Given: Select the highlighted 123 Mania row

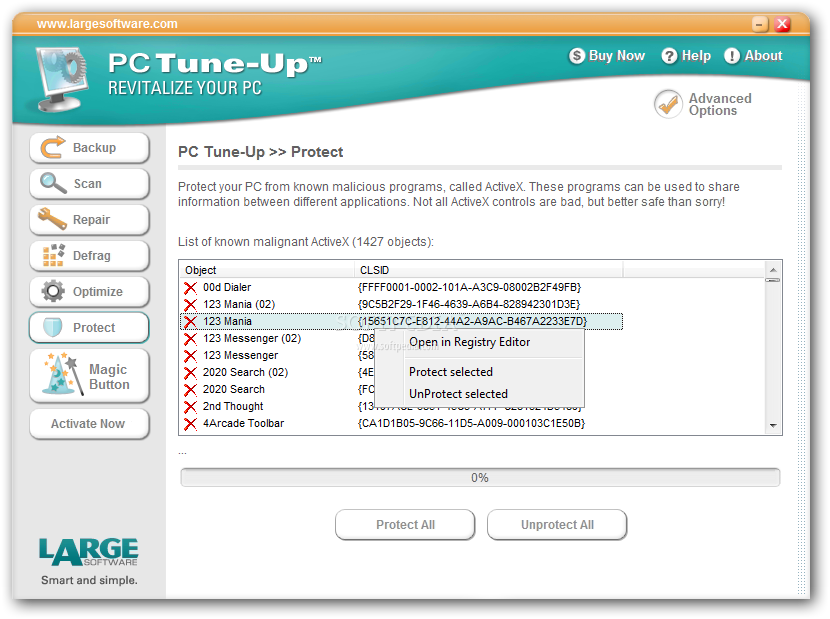Looking at the screenshot, I should click(402, 321).
